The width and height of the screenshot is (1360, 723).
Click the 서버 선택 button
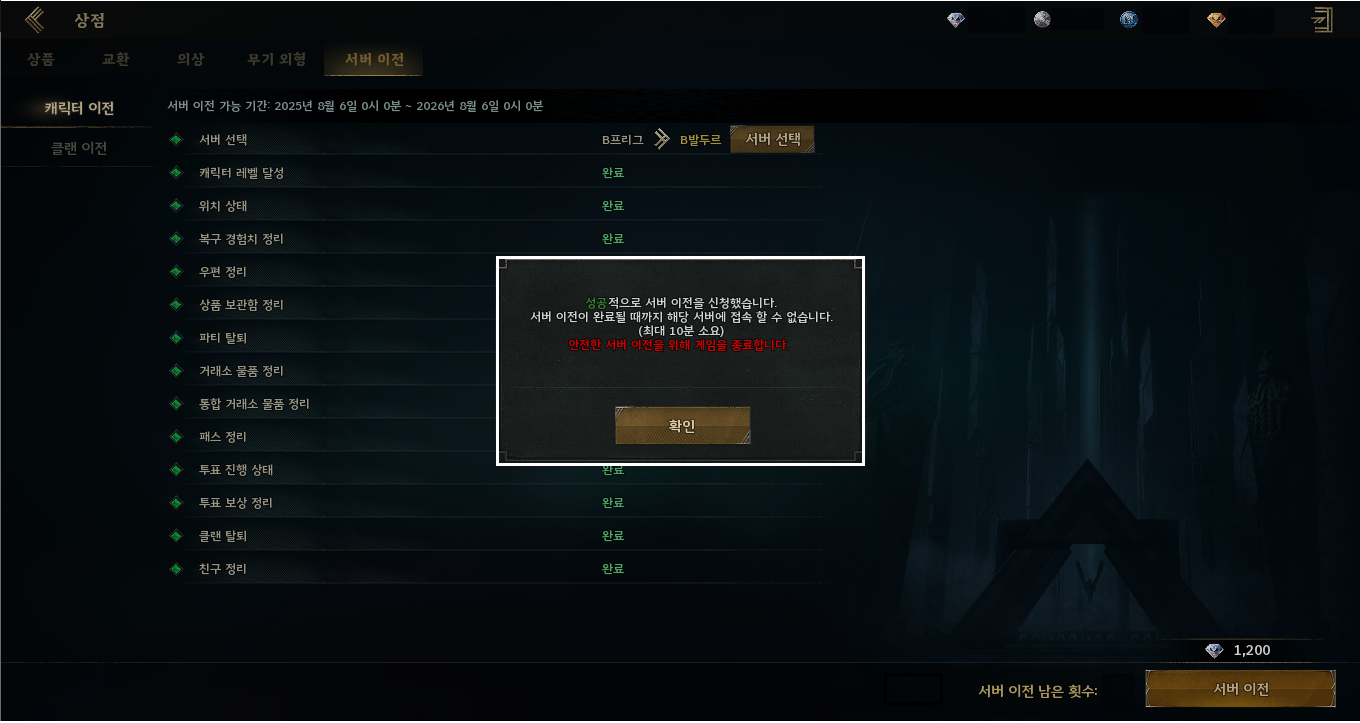click(x=773, y=139)
